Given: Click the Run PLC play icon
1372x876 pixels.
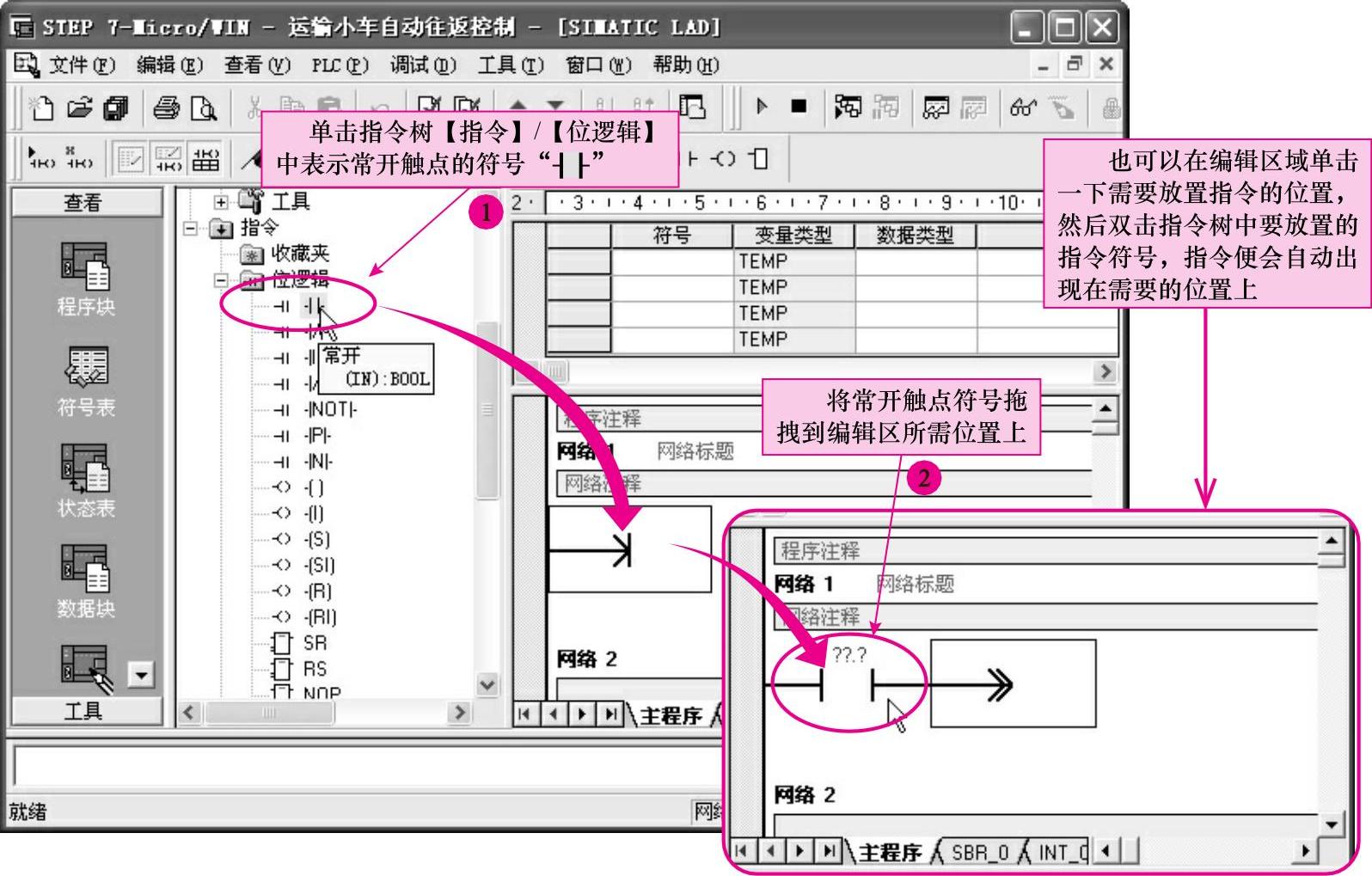Looking at the screenshot, I should click(x=761, y=107).
